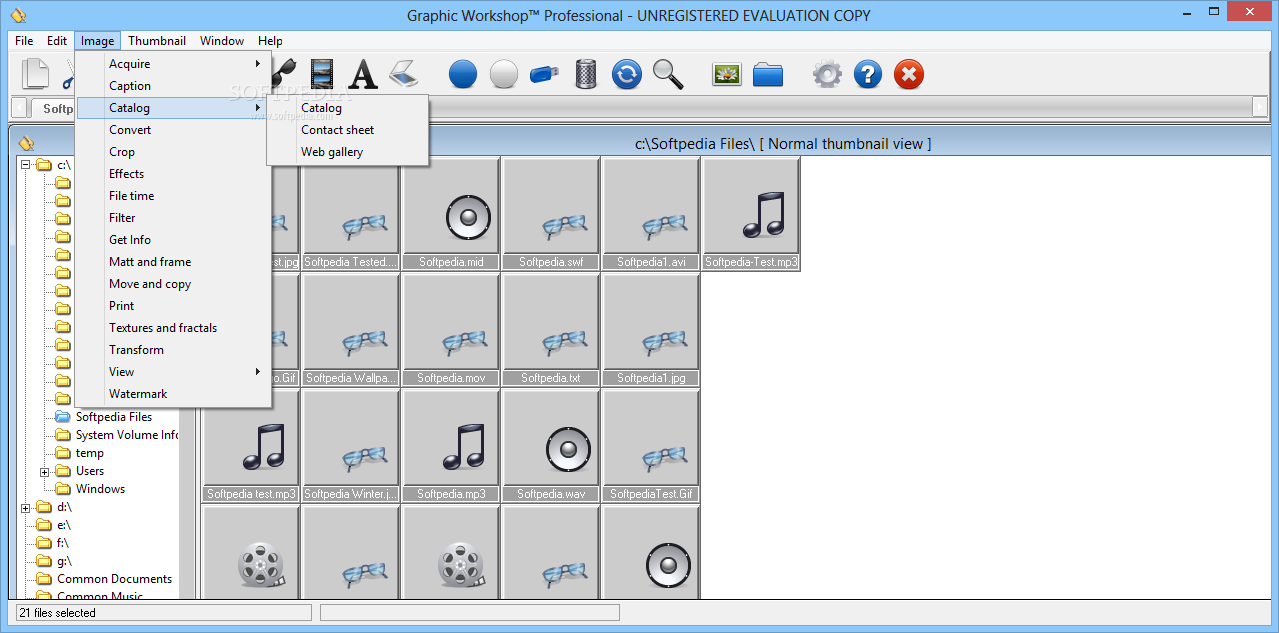Select the Softpedia.swf thumbnail
Viewport: 1279px width, 633px height.
click(551, 214)
